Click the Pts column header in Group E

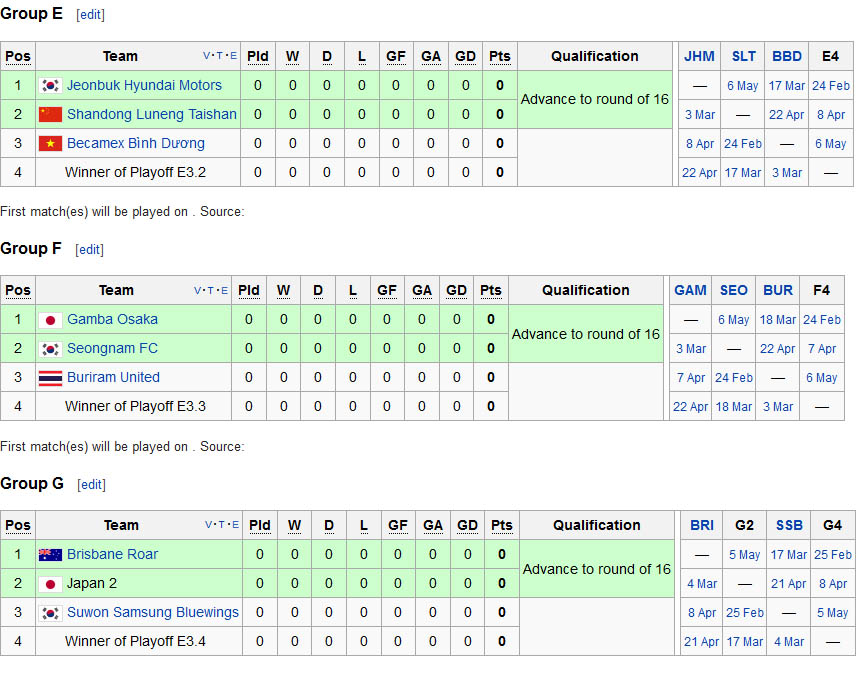pyautogui.click(x=500, y=57)
